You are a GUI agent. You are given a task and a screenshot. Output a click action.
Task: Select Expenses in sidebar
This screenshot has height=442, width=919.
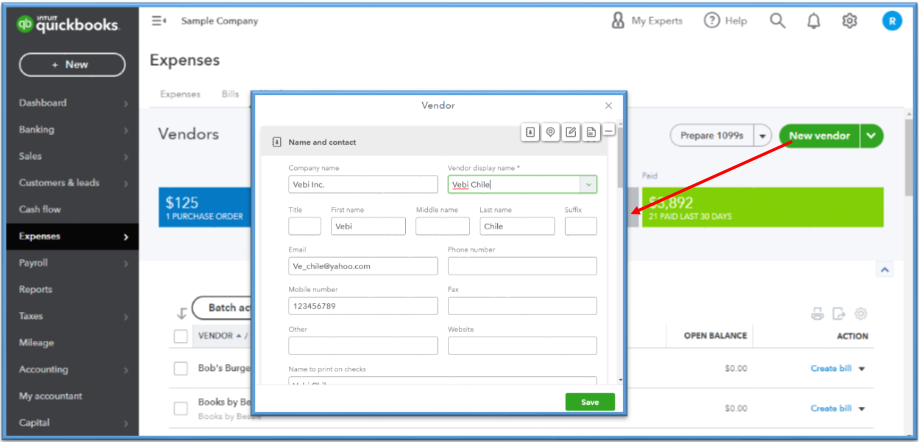(73, 236)
